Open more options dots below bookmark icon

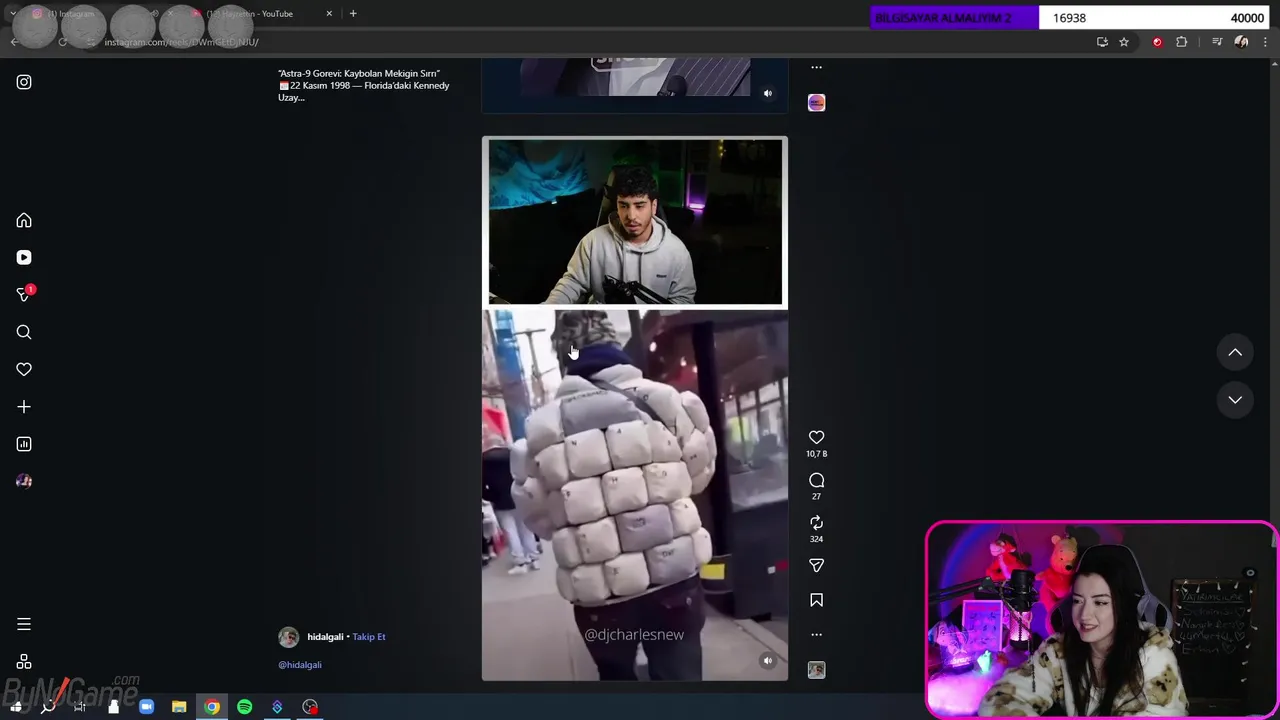(x=816, y=635)
